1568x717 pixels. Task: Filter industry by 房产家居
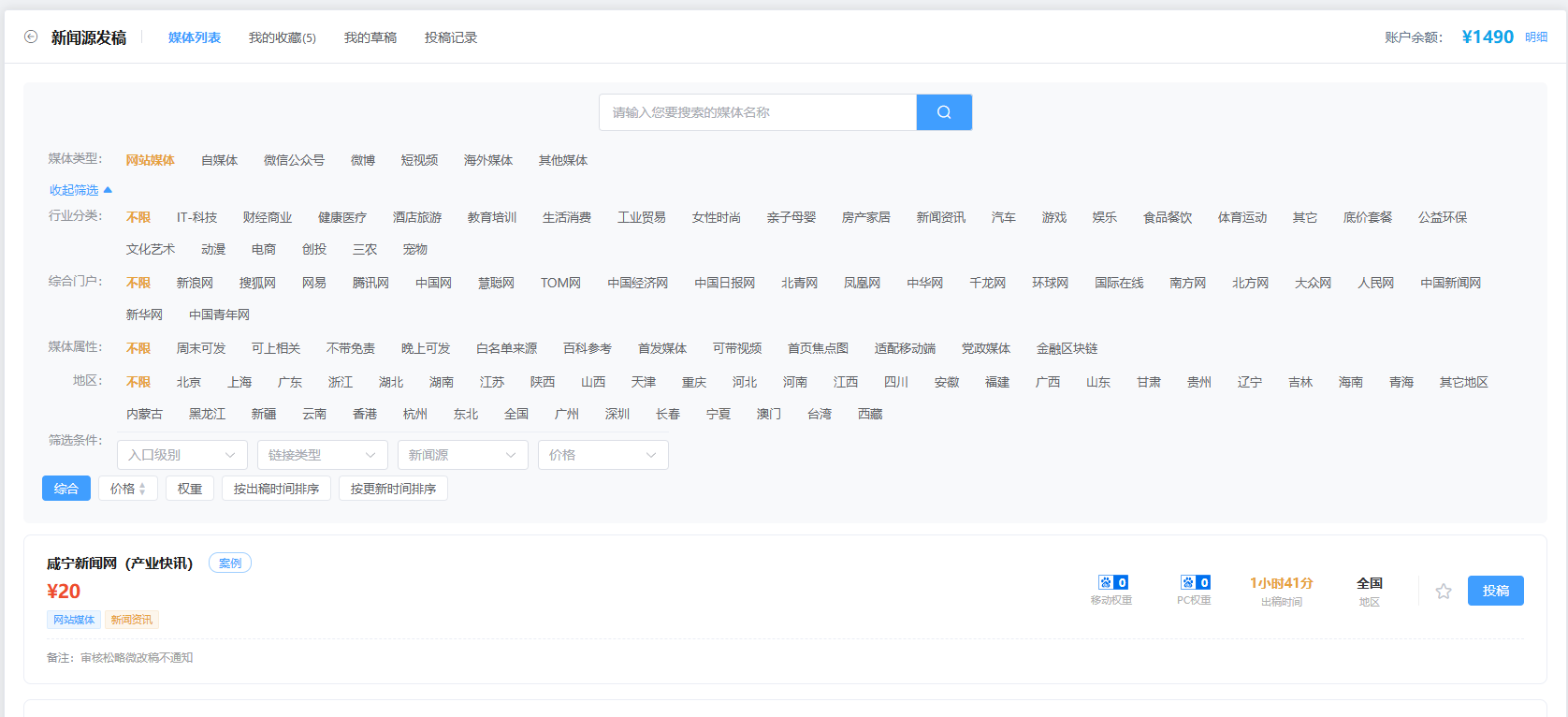866,217
